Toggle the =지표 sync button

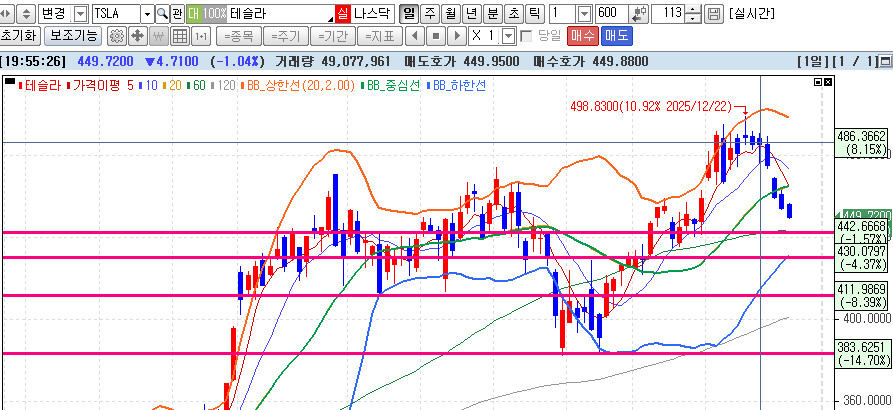pos(379,36)
